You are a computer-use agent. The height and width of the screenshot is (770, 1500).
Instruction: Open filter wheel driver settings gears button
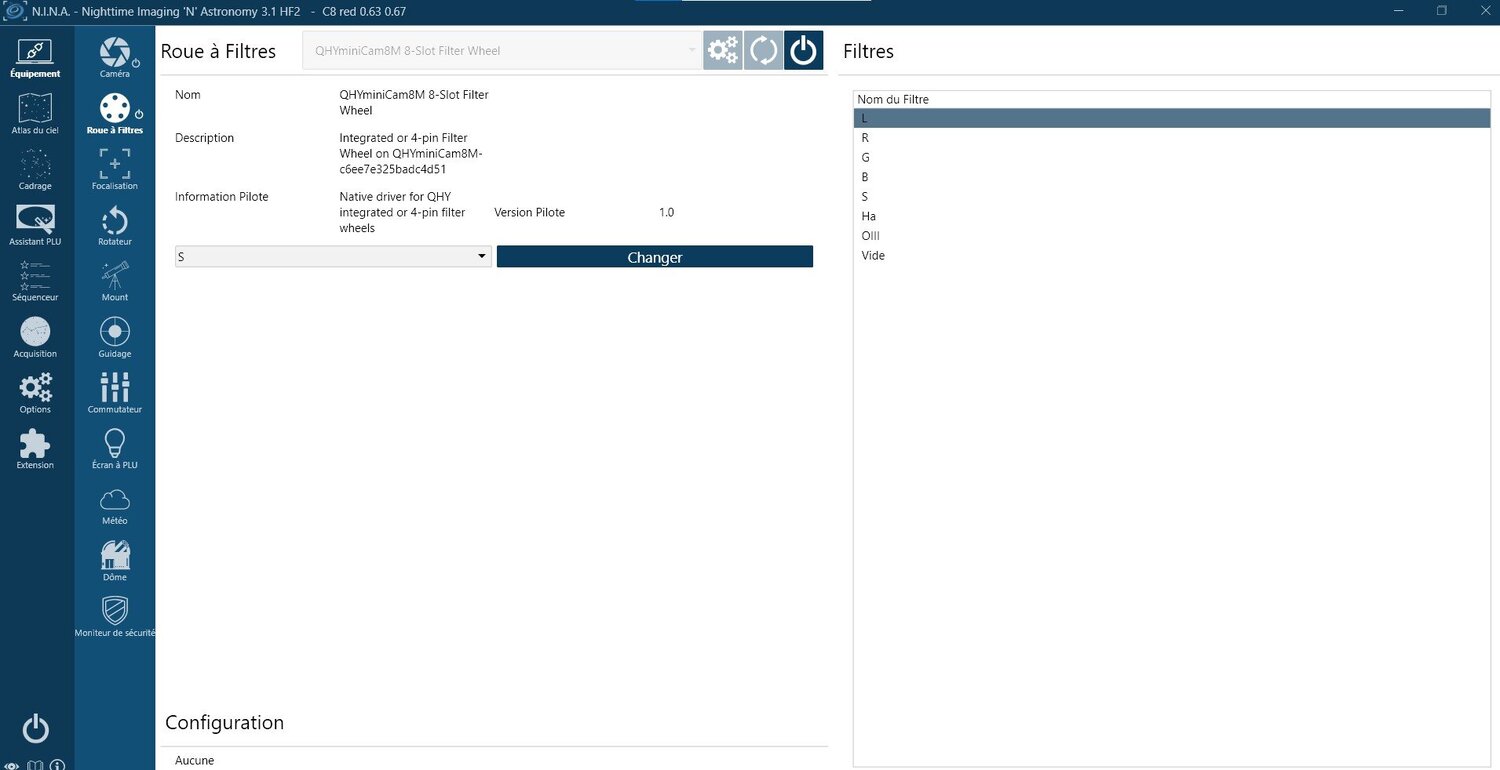click(723, 51)
